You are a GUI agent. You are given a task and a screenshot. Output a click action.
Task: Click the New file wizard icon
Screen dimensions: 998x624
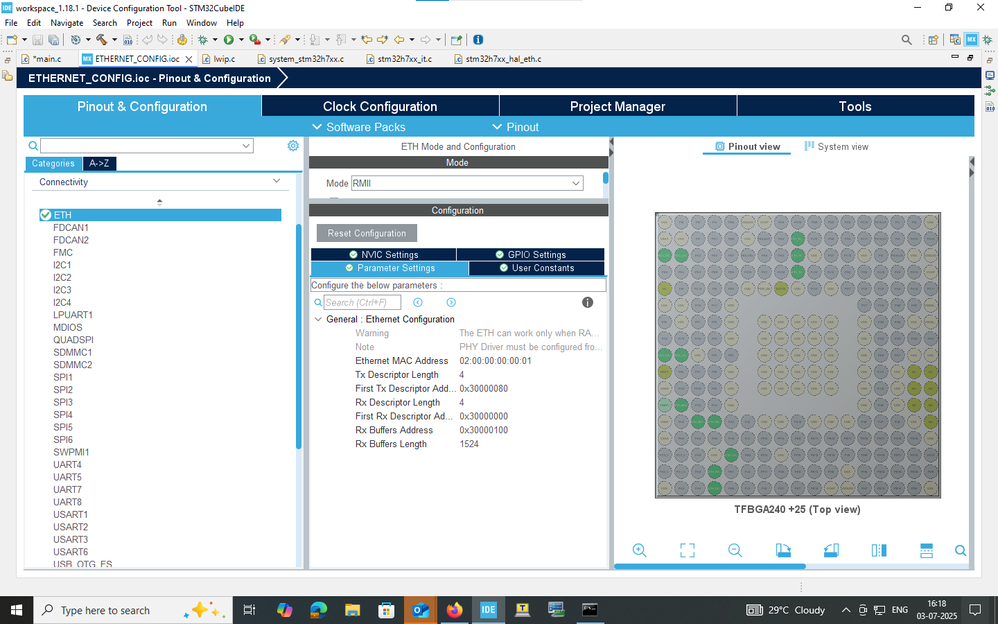click(x=12, y=39)
